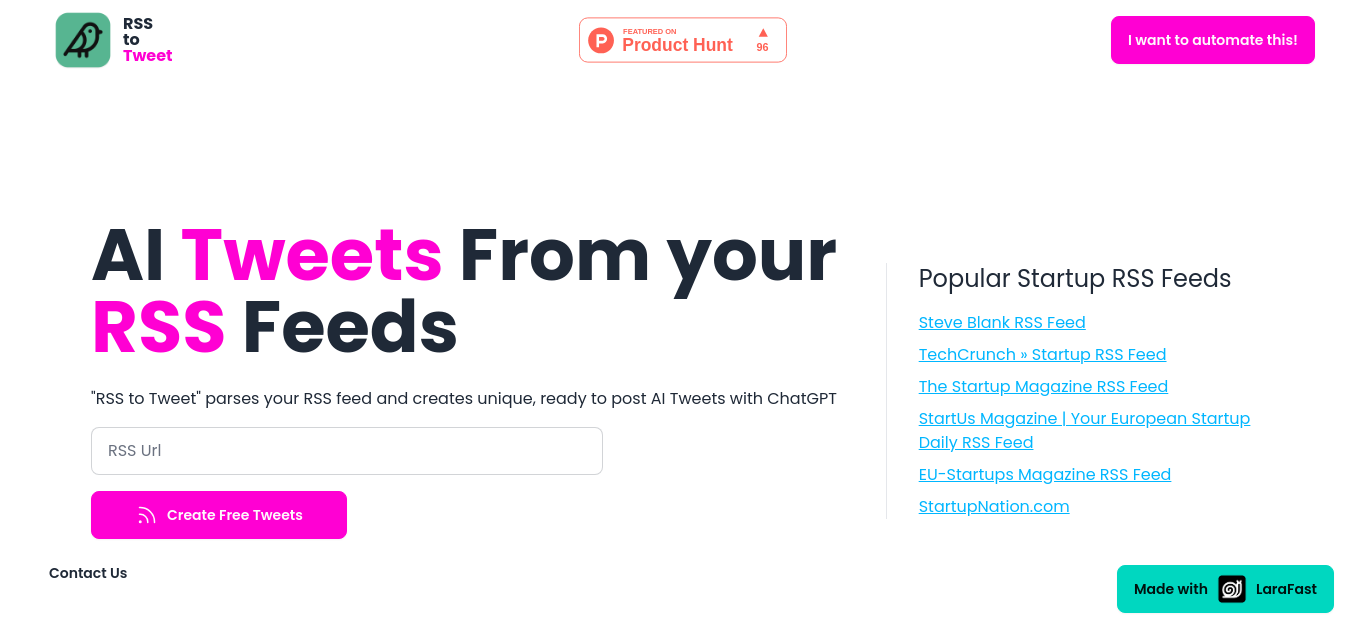Click the green bird logo icon

point(83,40)
